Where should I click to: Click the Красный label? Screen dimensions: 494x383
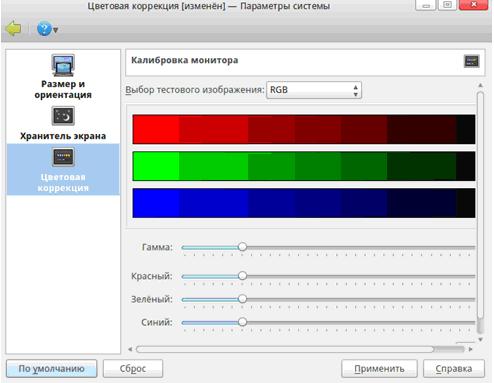click(x=152, y=276)
